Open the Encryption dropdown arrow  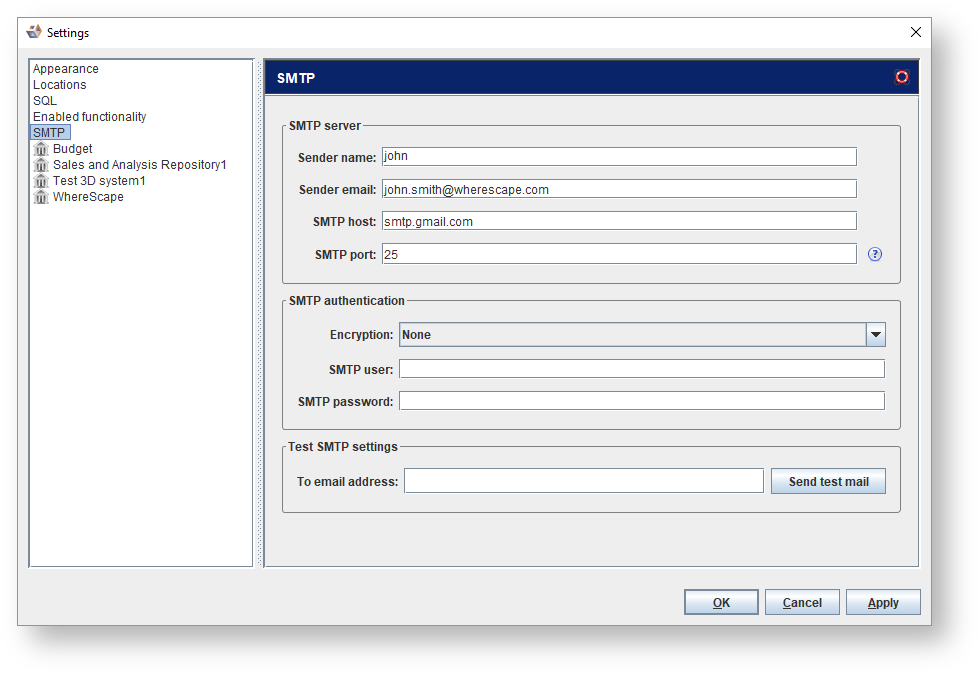point(875,335)
